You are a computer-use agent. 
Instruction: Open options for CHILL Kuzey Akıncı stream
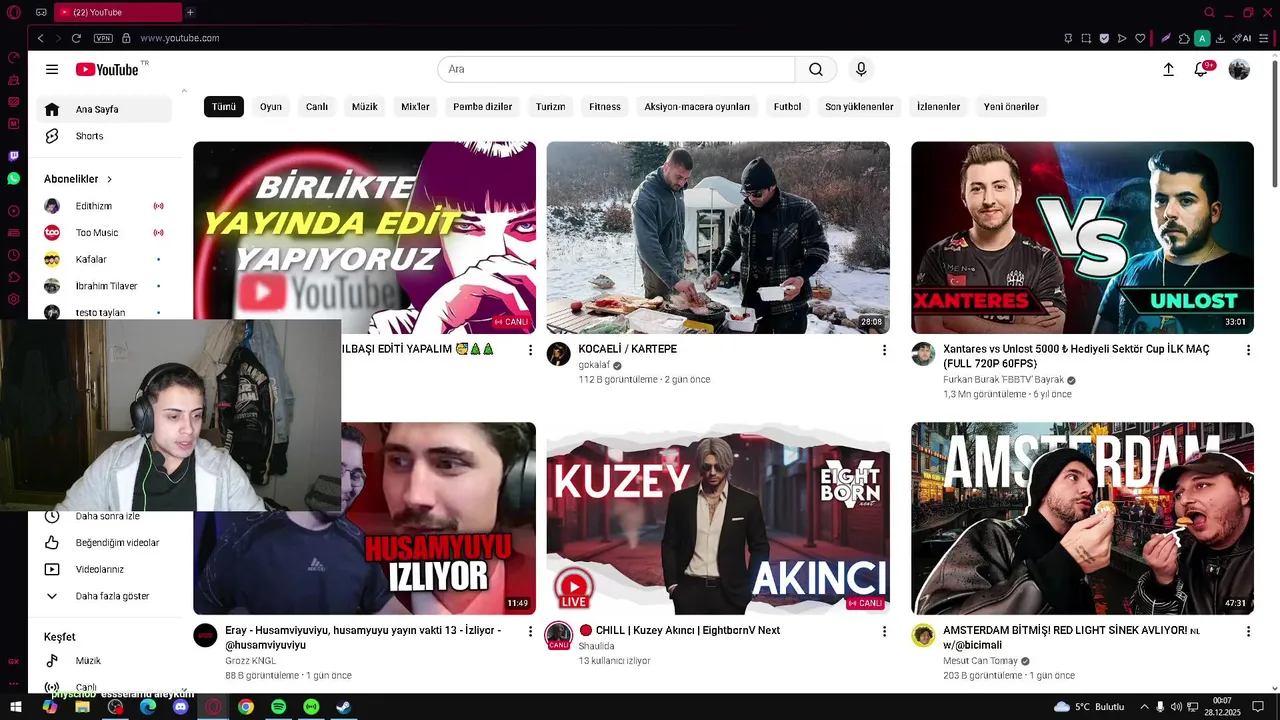click(883, 631)
